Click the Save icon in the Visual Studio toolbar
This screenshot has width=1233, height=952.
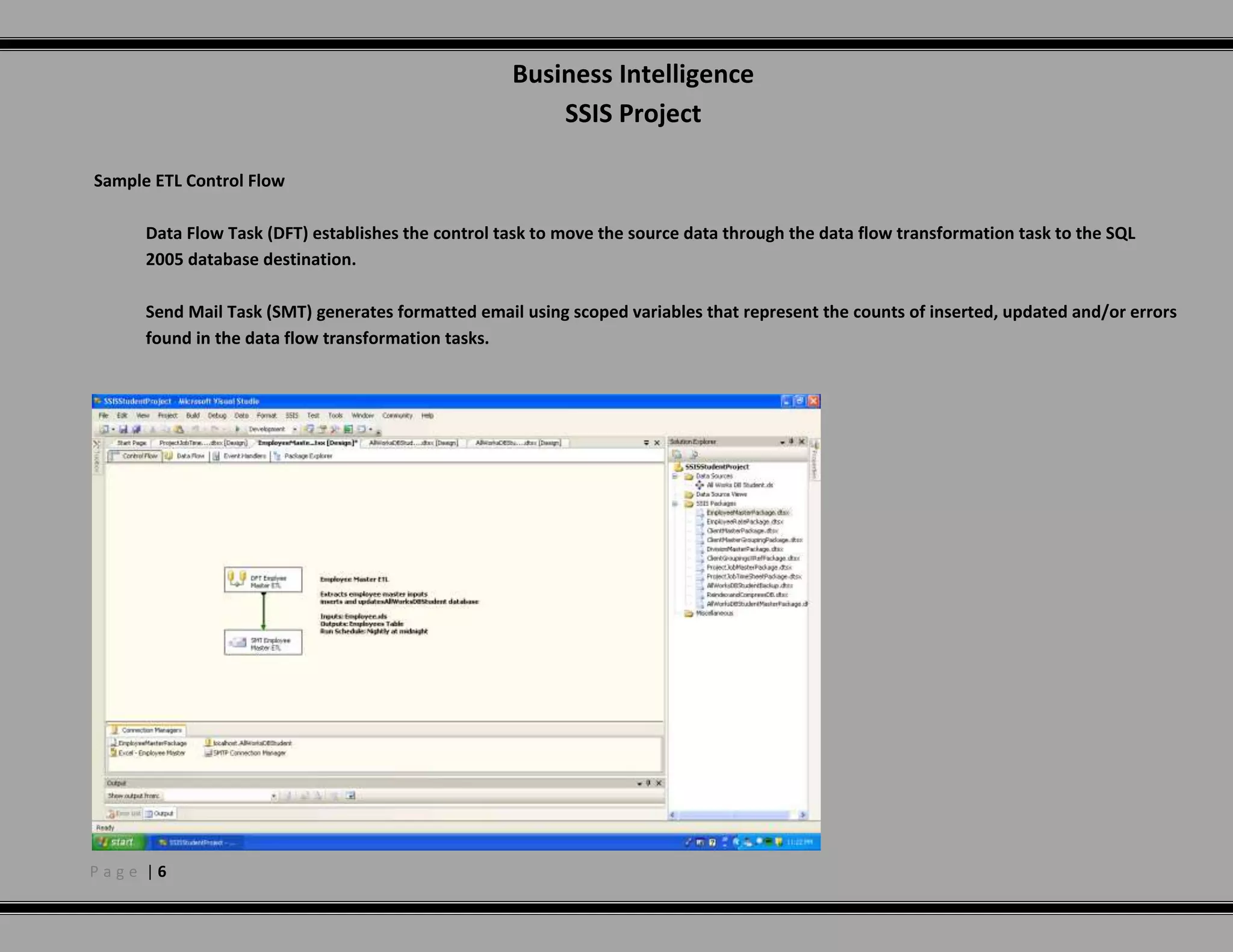tap(123, 429)
